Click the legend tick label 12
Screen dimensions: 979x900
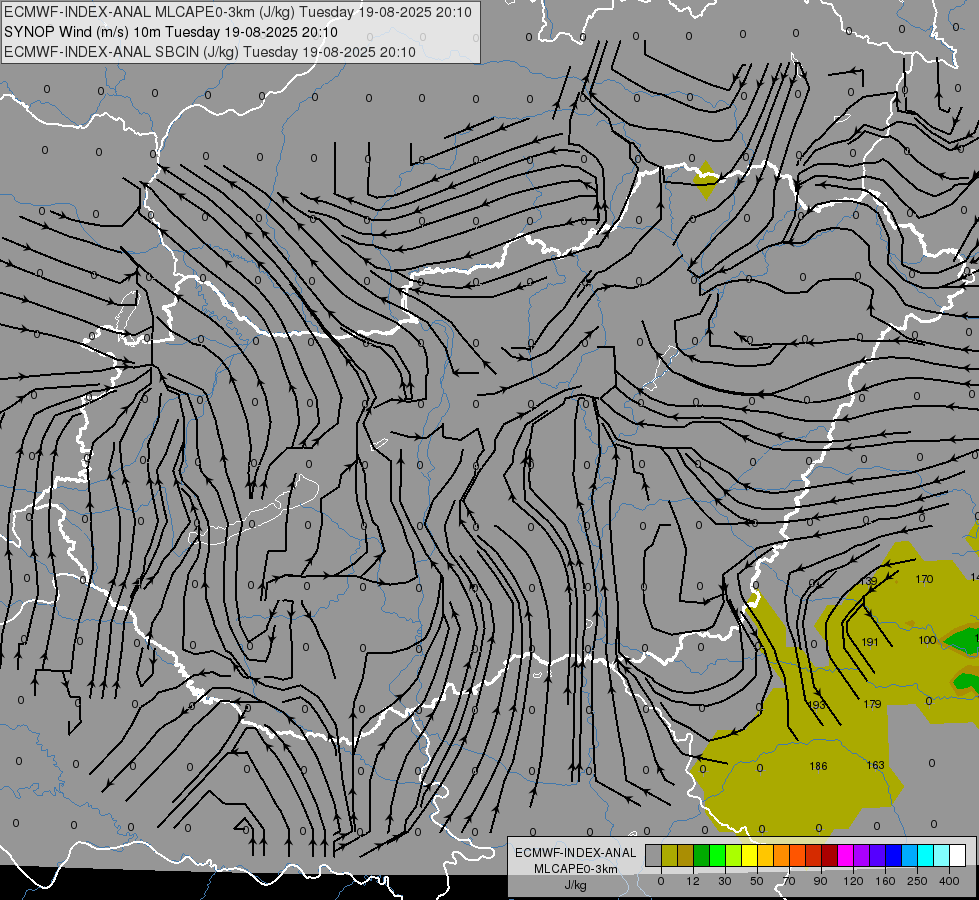point(693,881)
